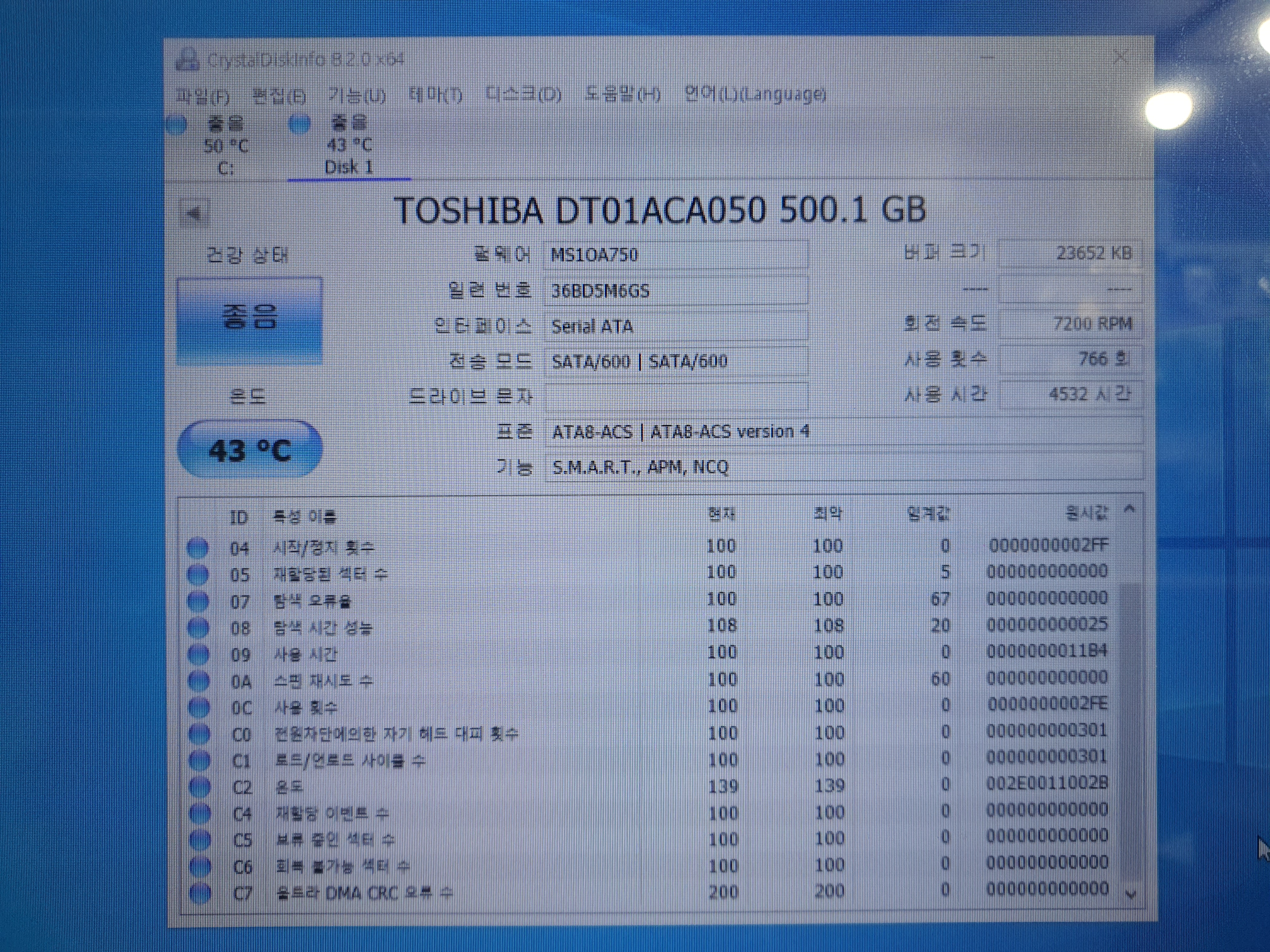Click status circle of attribute C5

pyautogui.click(x=200, y=840)
